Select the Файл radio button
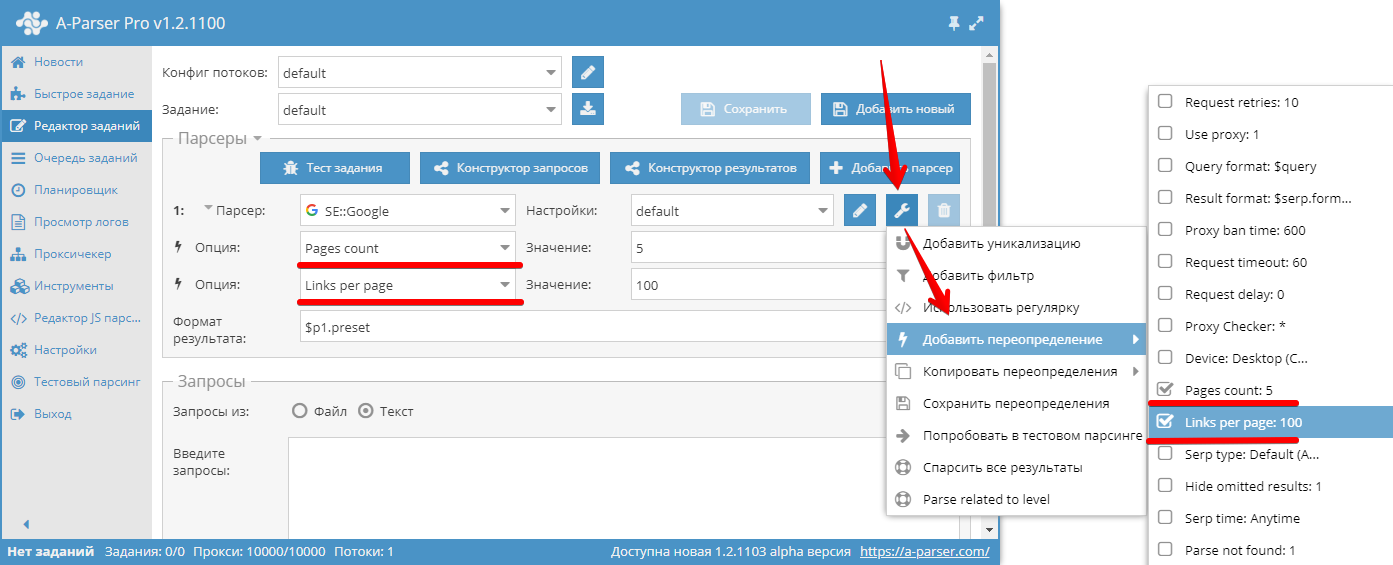This screenshot has height=565, width=1393. click(x=298, y=411)
